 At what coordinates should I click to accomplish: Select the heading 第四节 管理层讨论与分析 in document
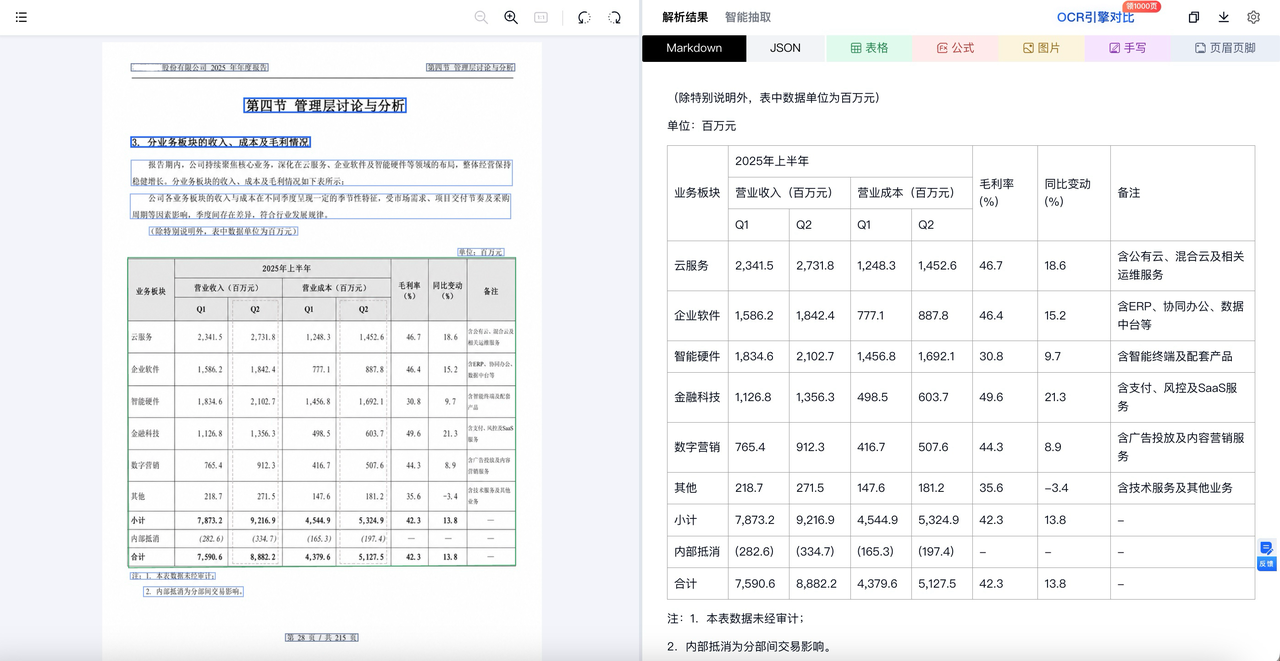point(325,105)
